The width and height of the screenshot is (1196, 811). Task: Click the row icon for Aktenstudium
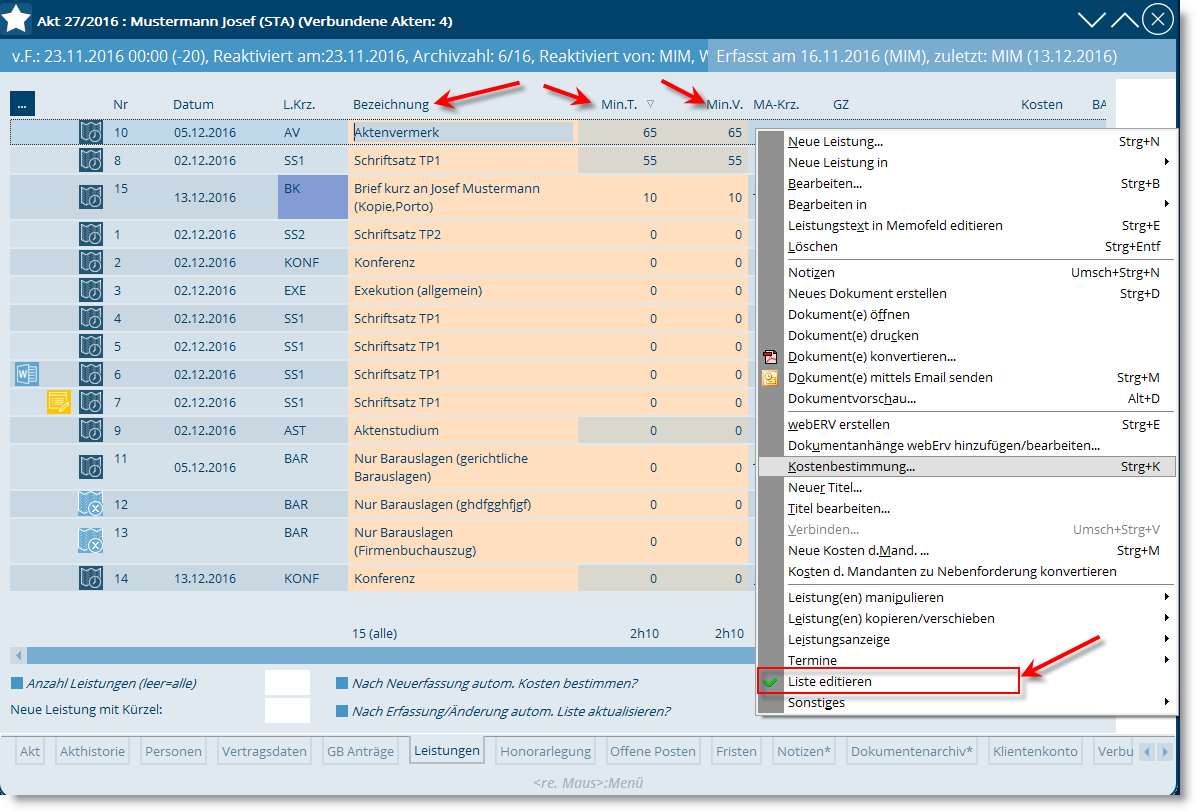point(91,430)
